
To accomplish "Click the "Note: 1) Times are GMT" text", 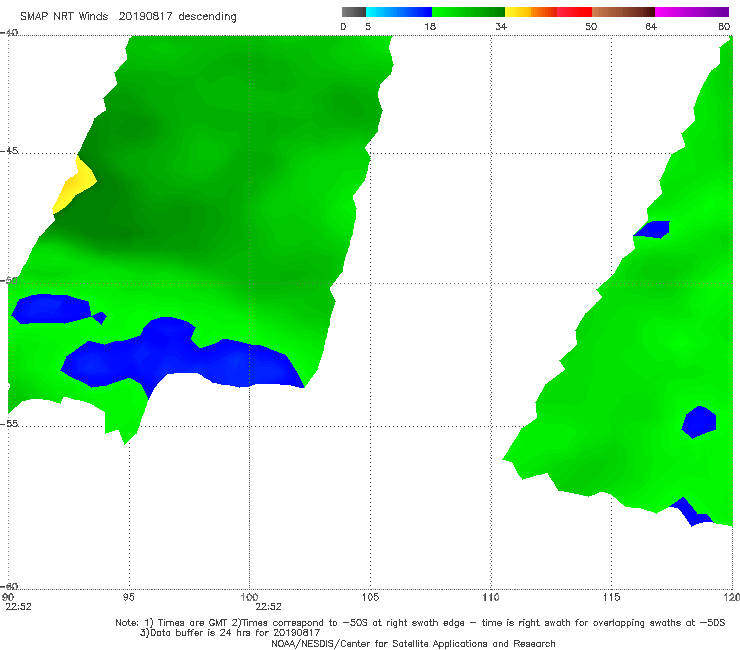I will pyautogui.click(x=172, y=623).
